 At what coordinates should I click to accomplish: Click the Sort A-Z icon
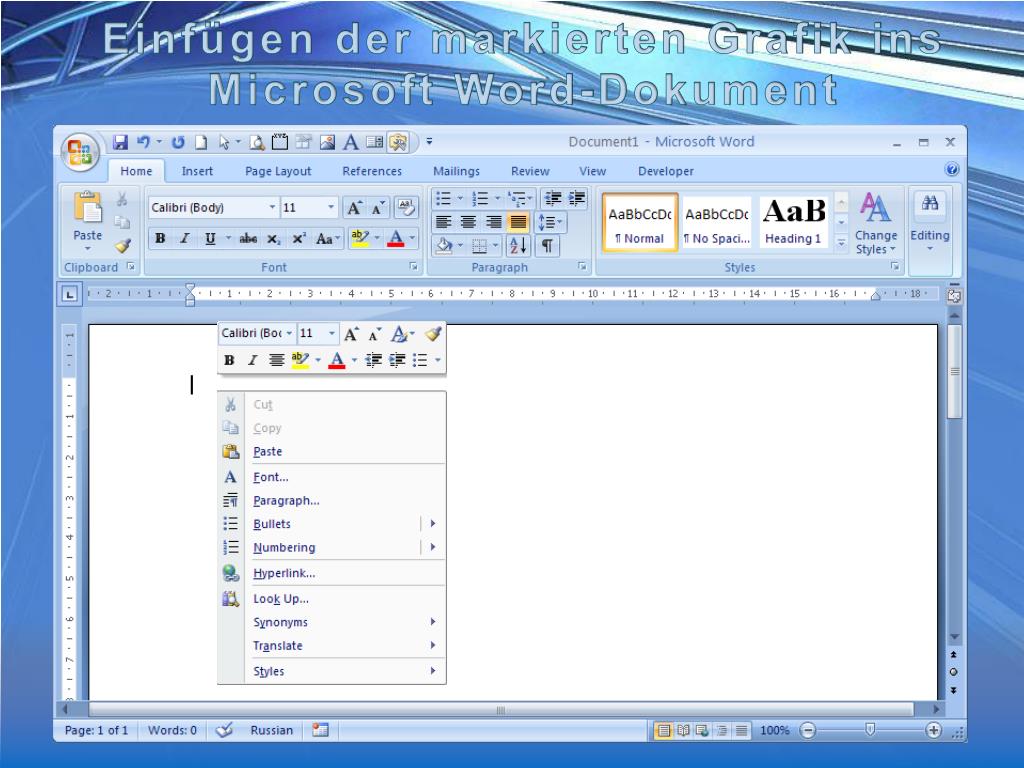[518, 246]
